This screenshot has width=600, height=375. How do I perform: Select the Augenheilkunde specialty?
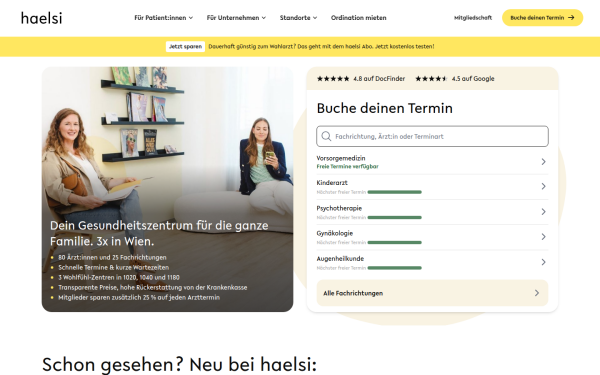(432, 262)
